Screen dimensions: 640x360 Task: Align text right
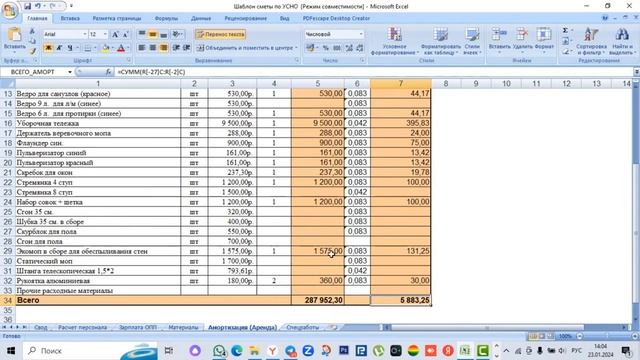click(x=163, y=48)
